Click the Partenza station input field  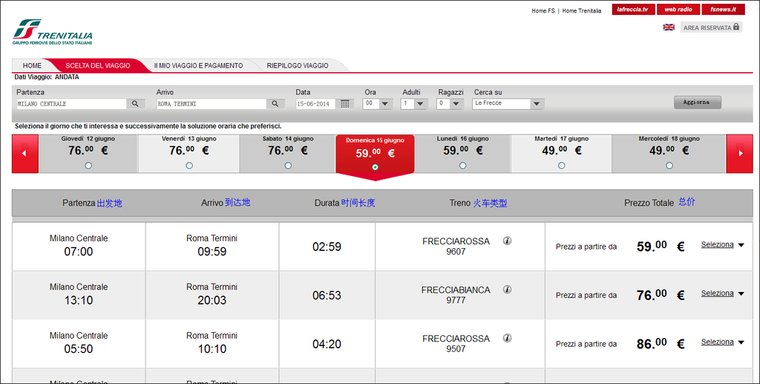[71, 104]
